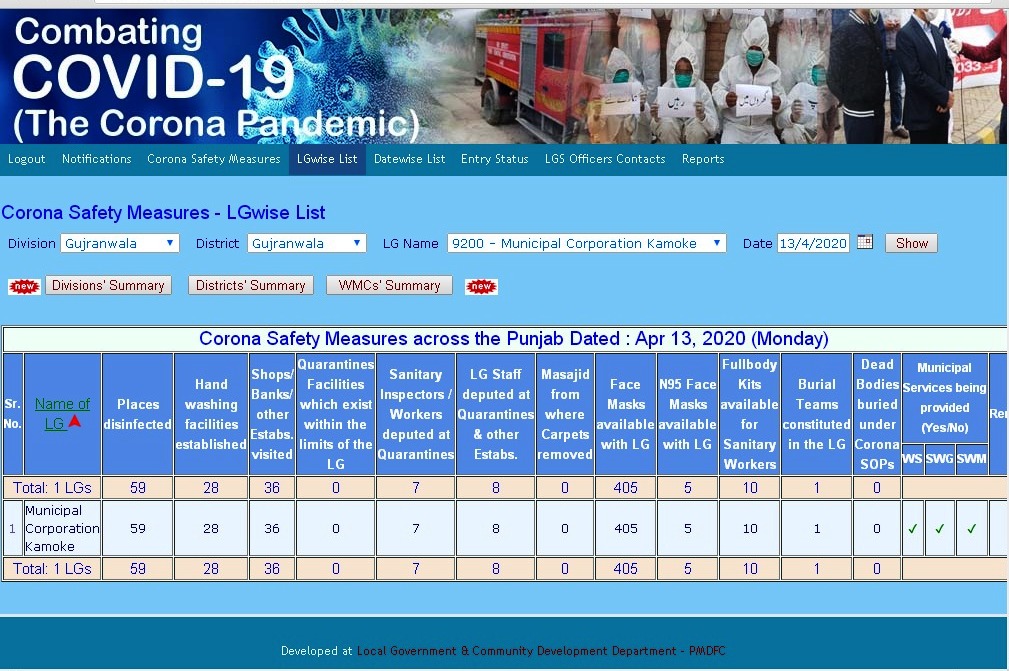The height and width of the screenshot is (671, 1009).
Task: Click the Combating COVID-19 banner image
Action: pos(504,76)
